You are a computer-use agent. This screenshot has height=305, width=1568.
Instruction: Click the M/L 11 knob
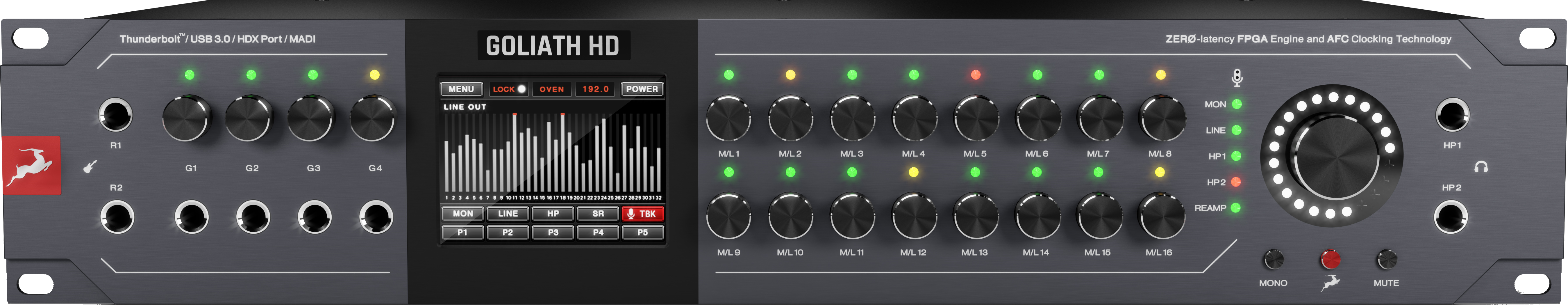click(x=852, y=216)
